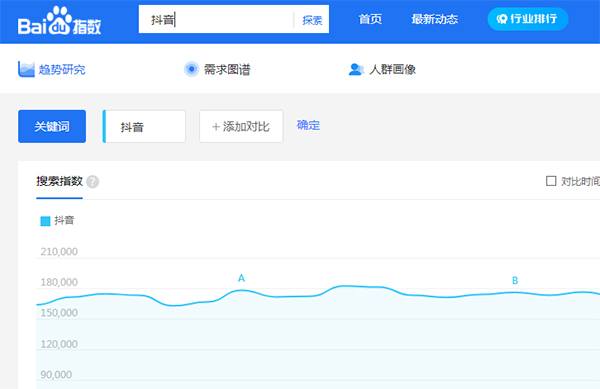Viewport: 600px width, 389px height.
Task: Click the 抖音 search input field
Action: [216, 19]
